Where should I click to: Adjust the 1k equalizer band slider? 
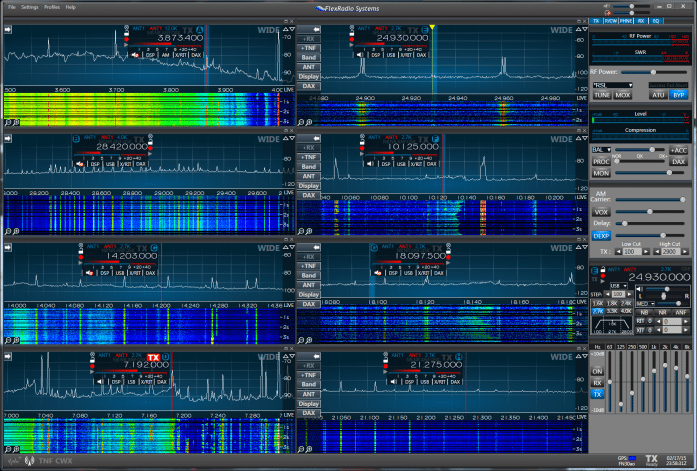coord(654,381)
